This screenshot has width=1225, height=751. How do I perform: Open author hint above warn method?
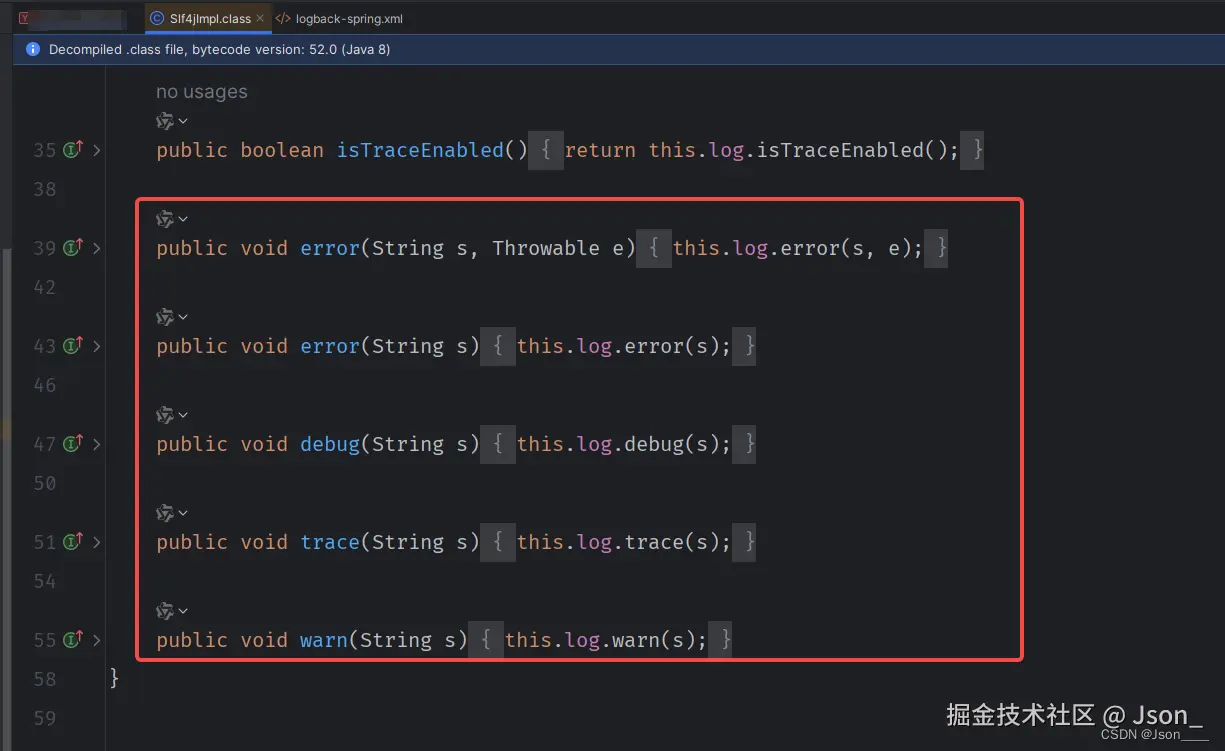point(172,611)
